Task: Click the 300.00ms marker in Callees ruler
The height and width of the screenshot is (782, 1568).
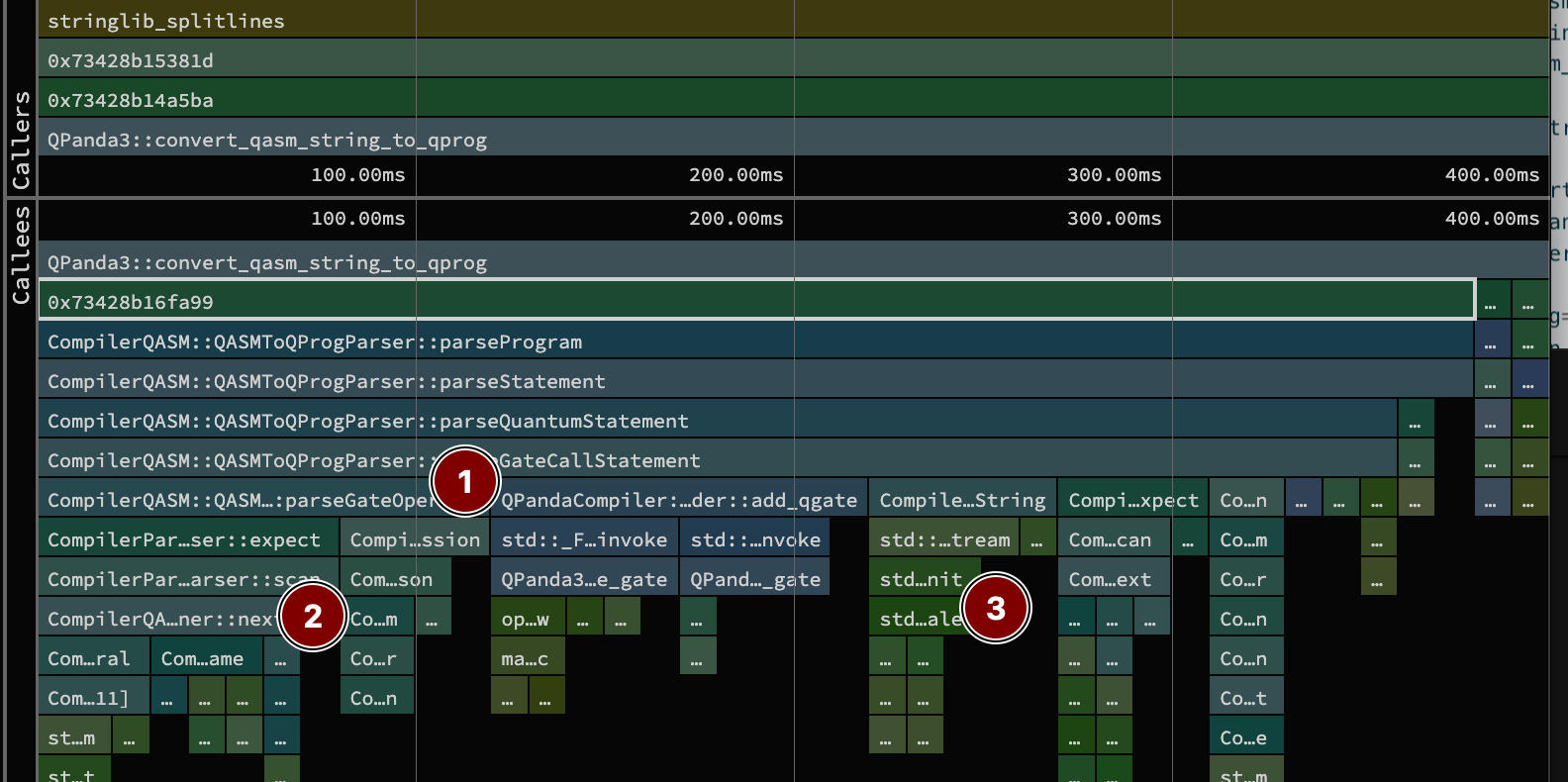Action: 1114,219
